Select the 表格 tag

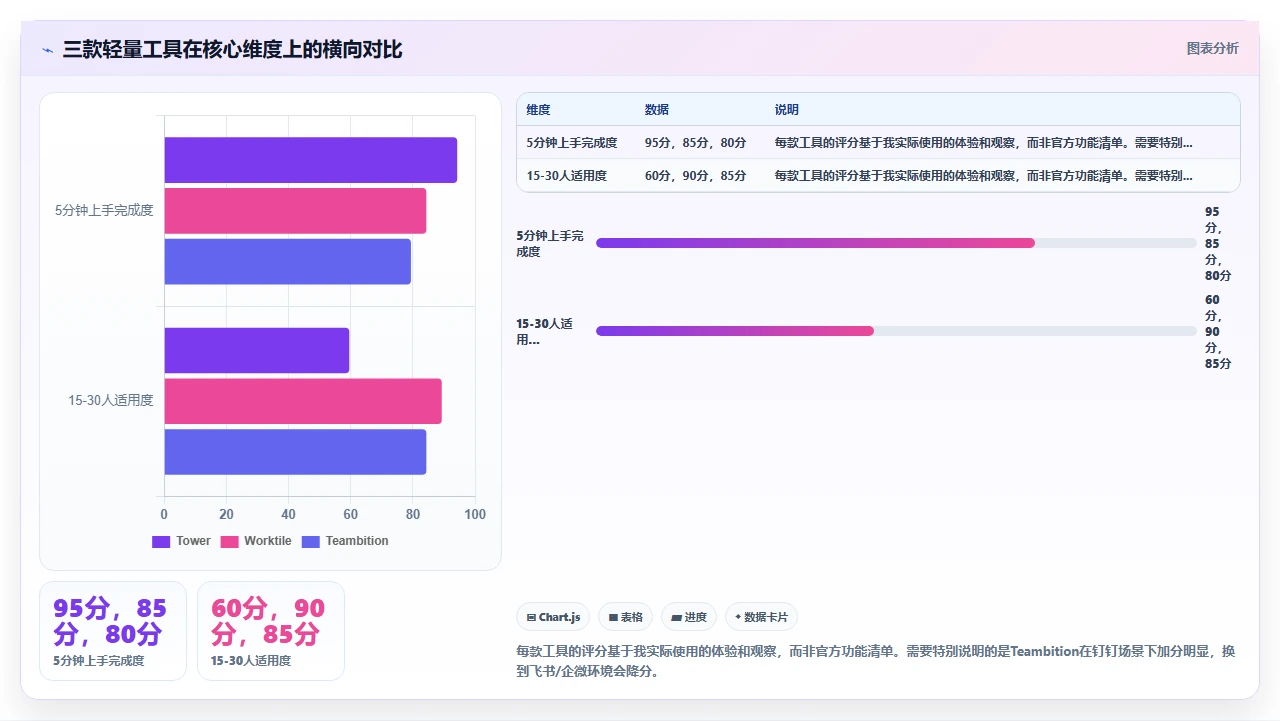(x=626, y=617)
